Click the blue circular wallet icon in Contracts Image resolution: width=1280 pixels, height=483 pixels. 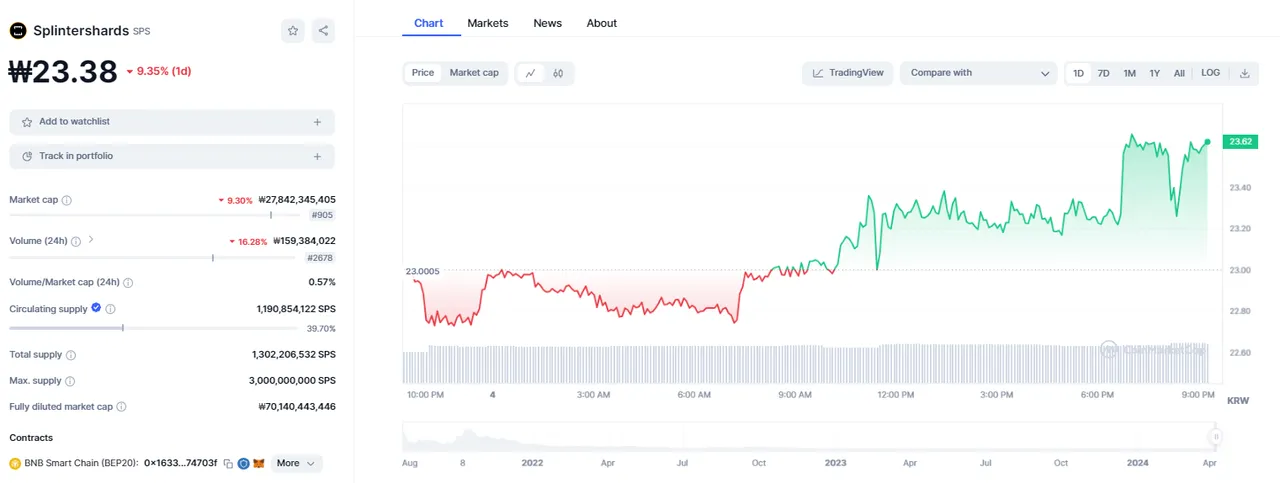click(x=243, y=464)
